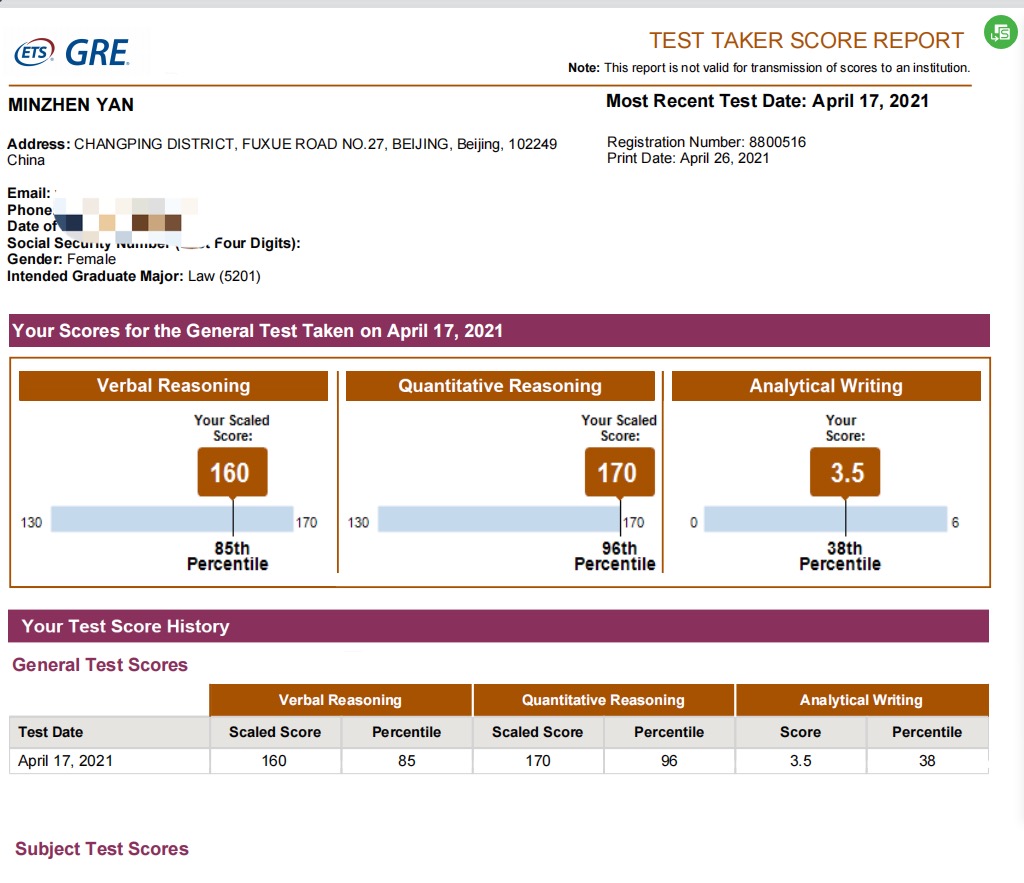Screen dimensions: 1024x883
Task: Click the Verbal Reasoning score scale bar
Action: coord(172,520)
